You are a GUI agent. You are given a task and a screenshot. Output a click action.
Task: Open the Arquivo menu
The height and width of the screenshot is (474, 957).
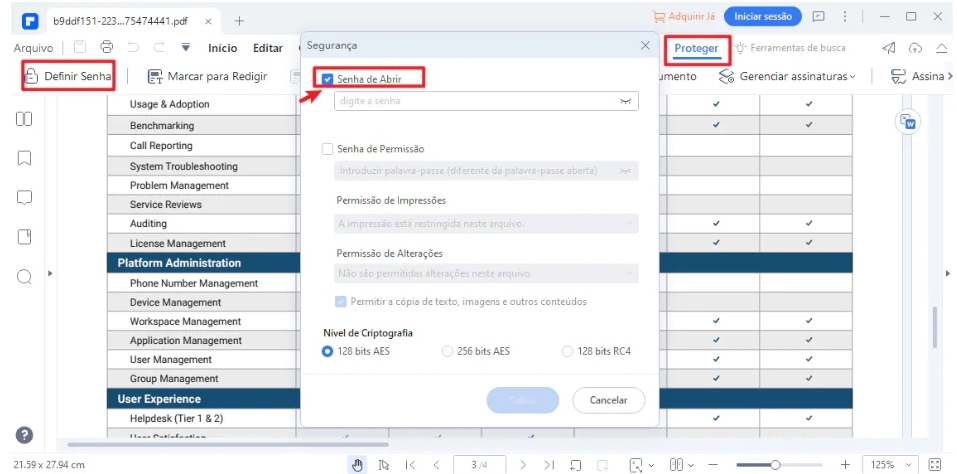(33, 47)
